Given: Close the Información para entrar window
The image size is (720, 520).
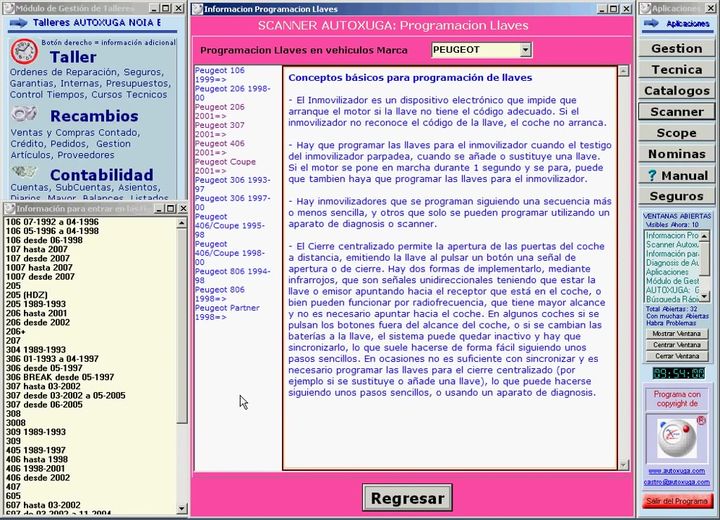Looking at the screenshot, I should tap(182, 209).
